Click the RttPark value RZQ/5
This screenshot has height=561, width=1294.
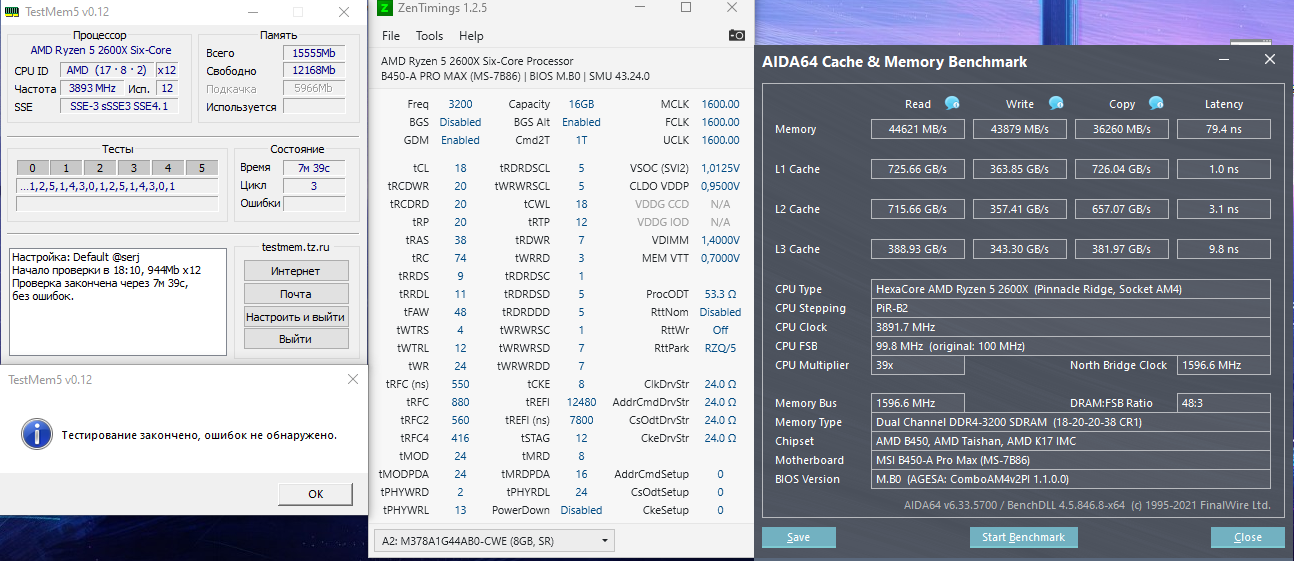pos(720,348)
